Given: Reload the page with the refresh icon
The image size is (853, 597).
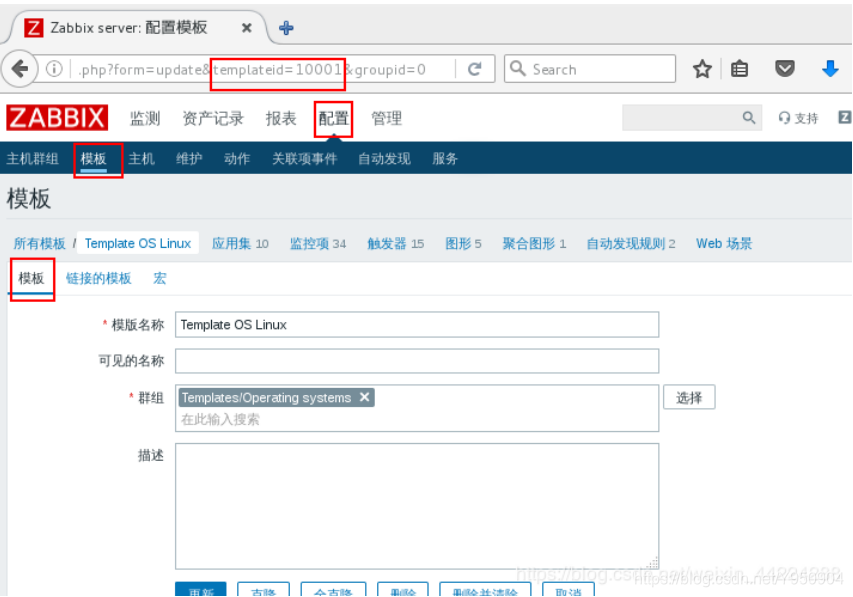Looking at the screenshot, I should click(x=475, y=69).
